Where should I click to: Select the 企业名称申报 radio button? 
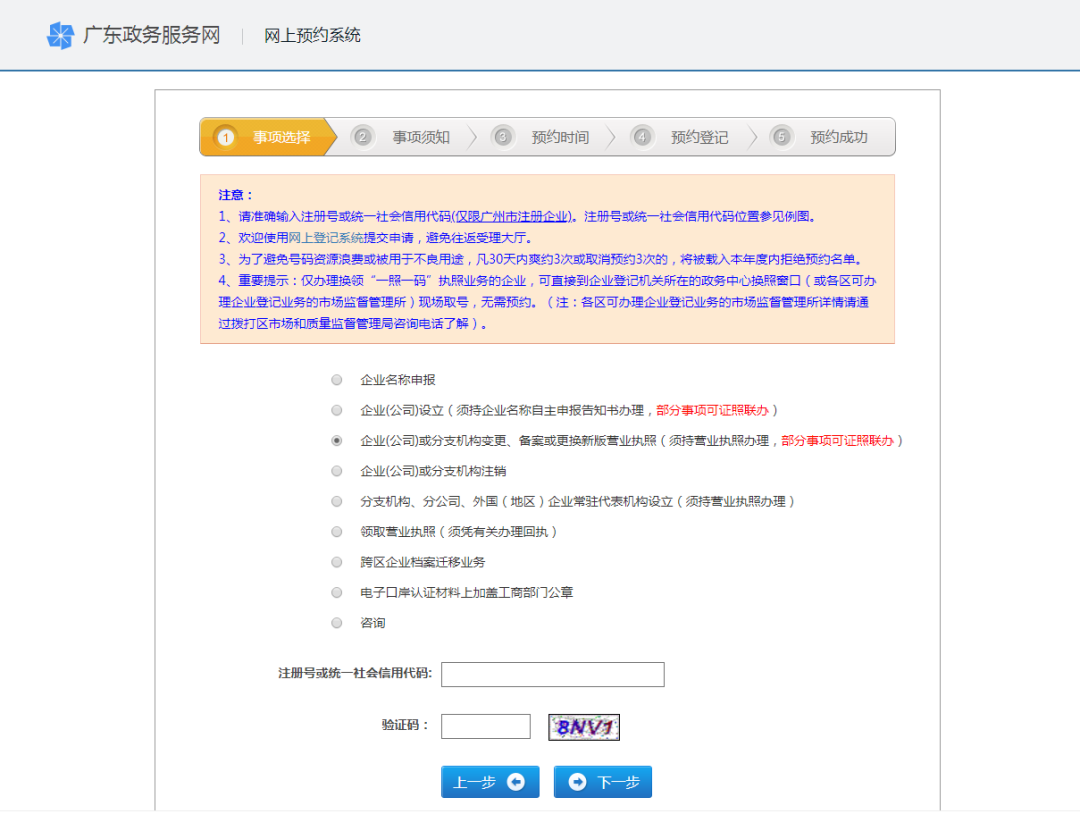point(337,379)
